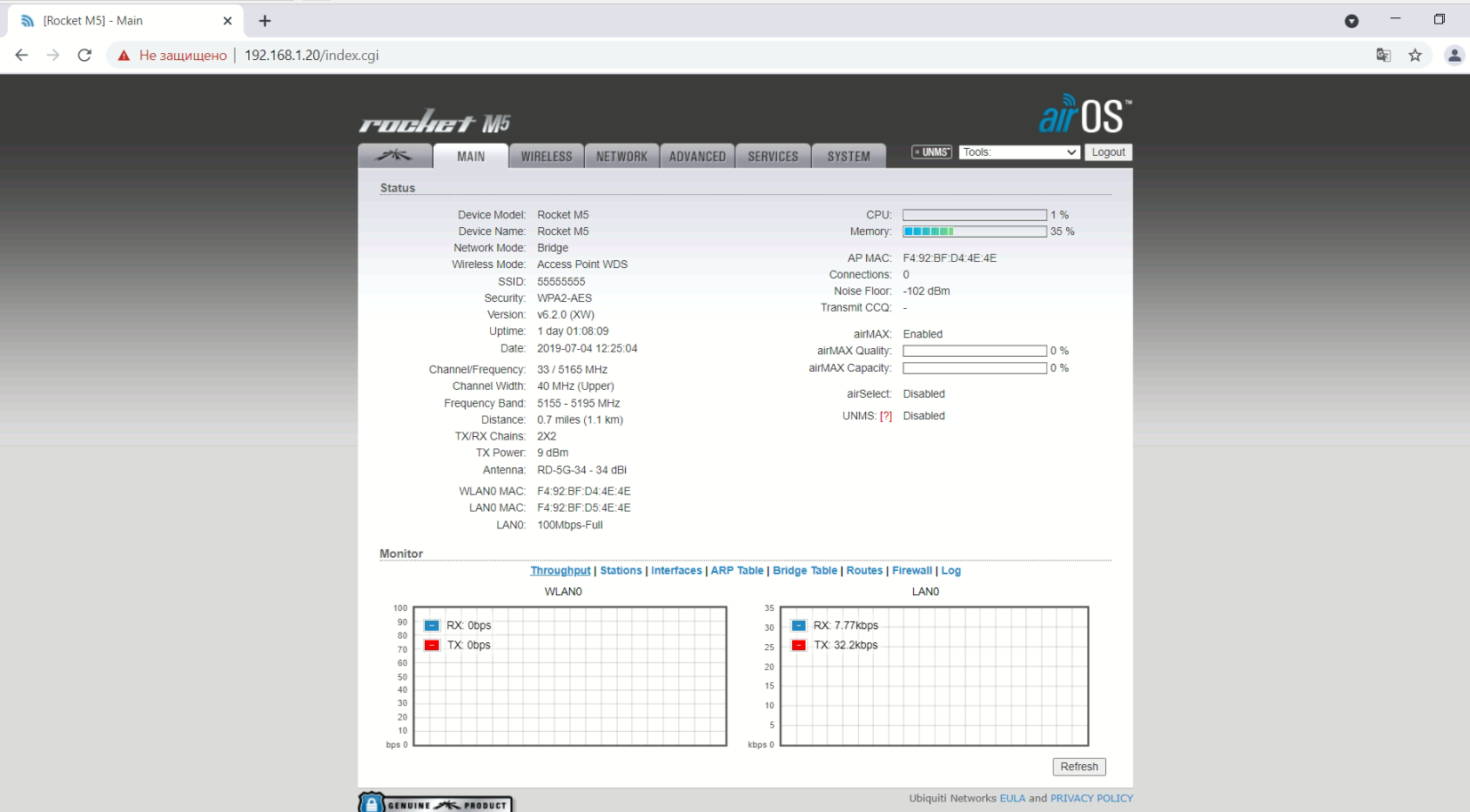
Task: Open the EULA link
Action: point(1012,798)
